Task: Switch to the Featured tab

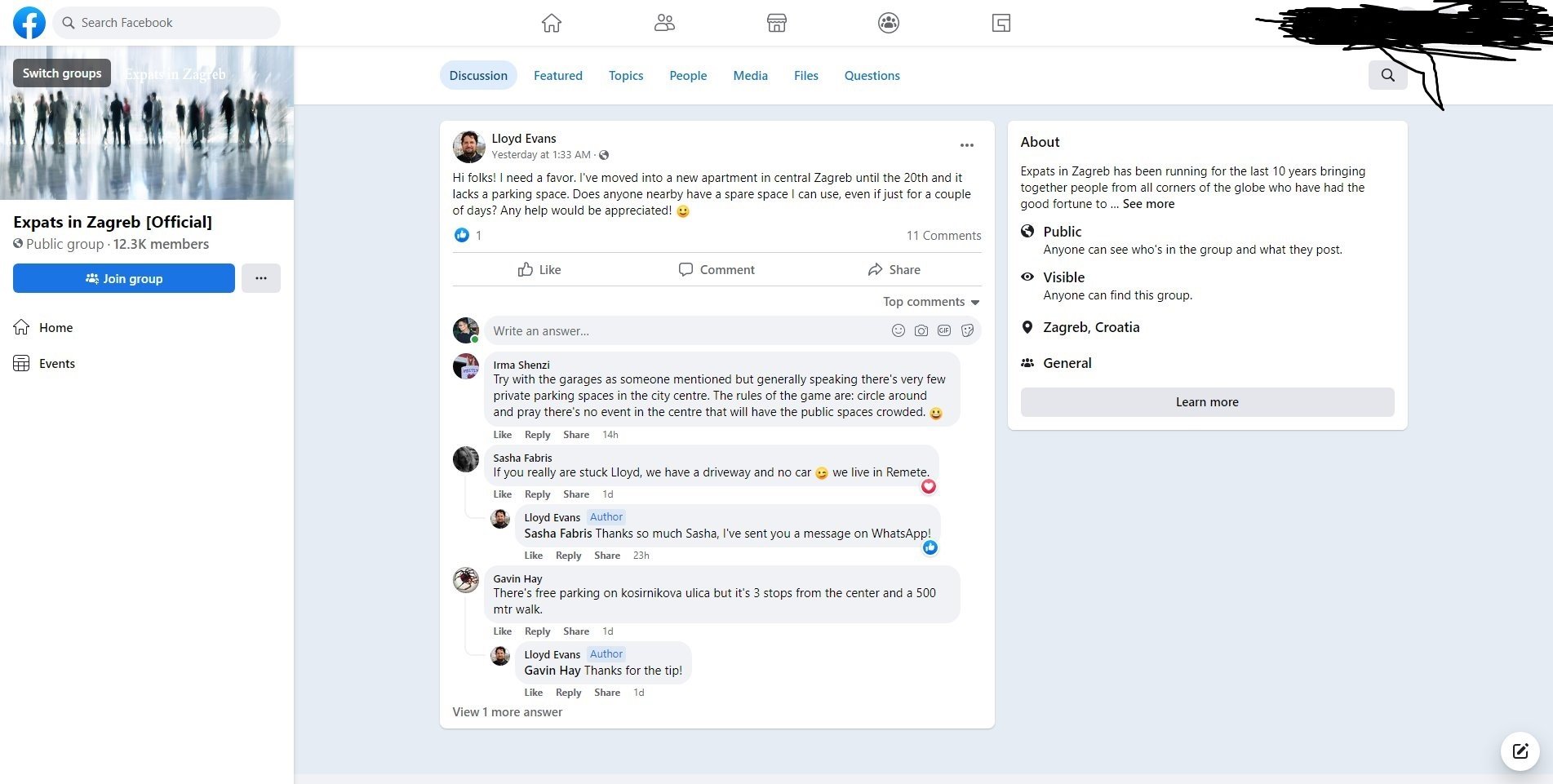Action: (x=558, y=75)
